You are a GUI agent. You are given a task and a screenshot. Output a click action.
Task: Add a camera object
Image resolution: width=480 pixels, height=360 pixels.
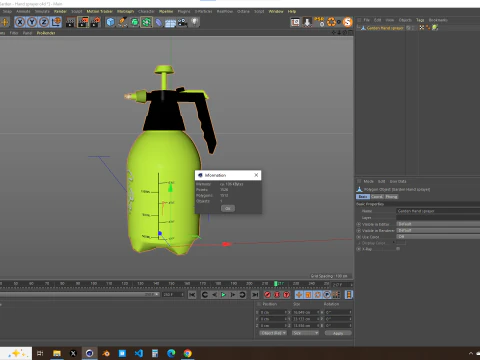pyautogui.click(x=182, y=22)
